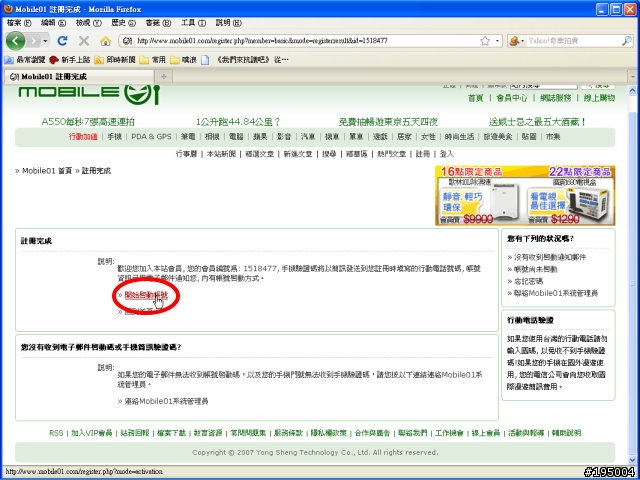Select the Mobile01 註冊完成 tab

(x=80, y=76)
